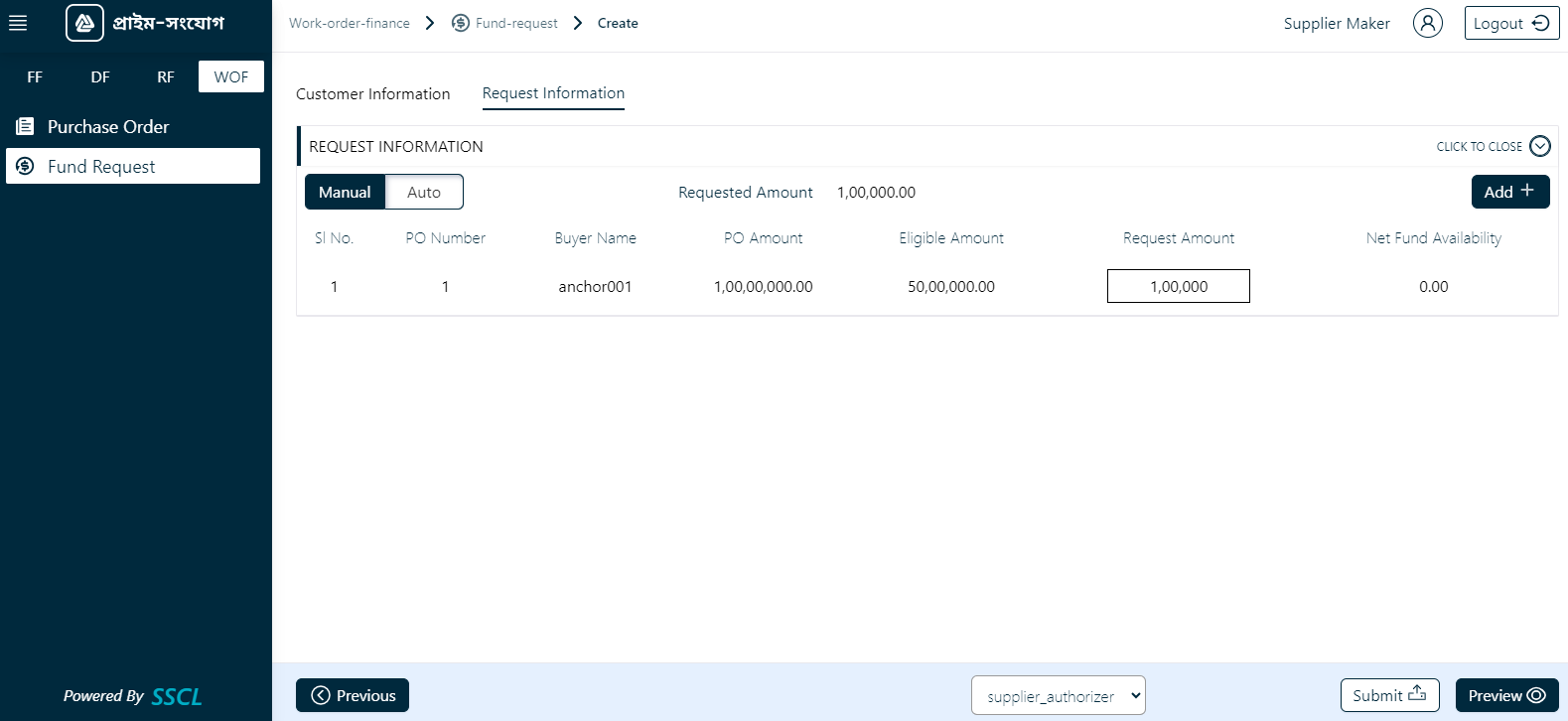Go back with the Previous button
The image size is (1568, 721).
(x=353, y=695)
